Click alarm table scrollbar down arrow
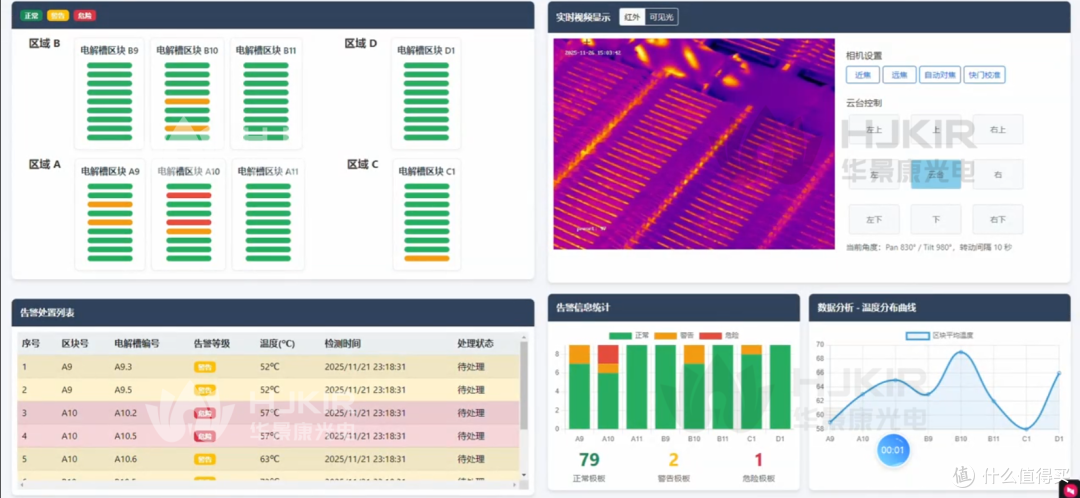The height and width of the screenshot is (498, 1080). pyautogui.click(x=523, y=475)
